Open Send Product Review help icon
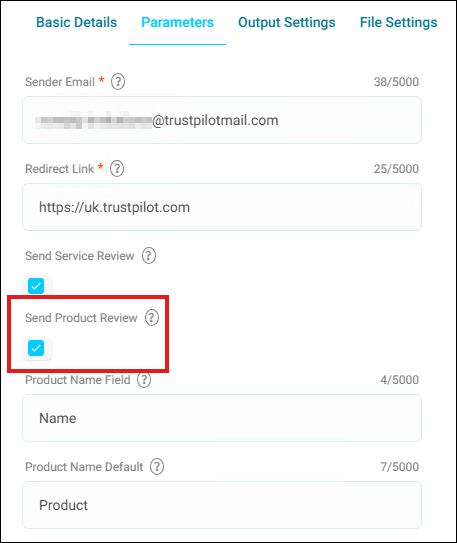 [152, 318]
